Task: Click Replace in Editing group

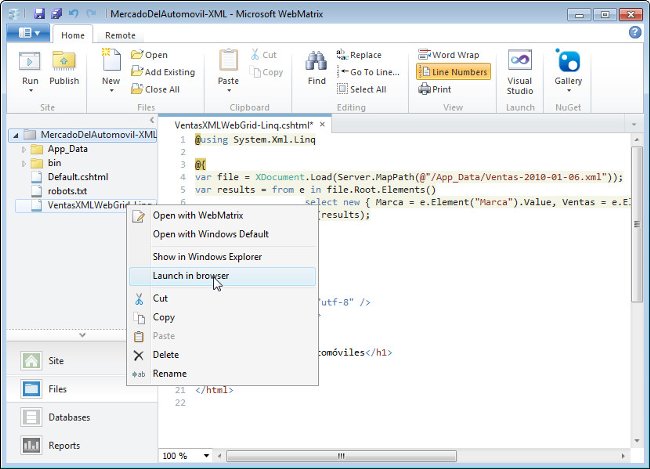Action: pyautogui.click(x=359, y=55)
